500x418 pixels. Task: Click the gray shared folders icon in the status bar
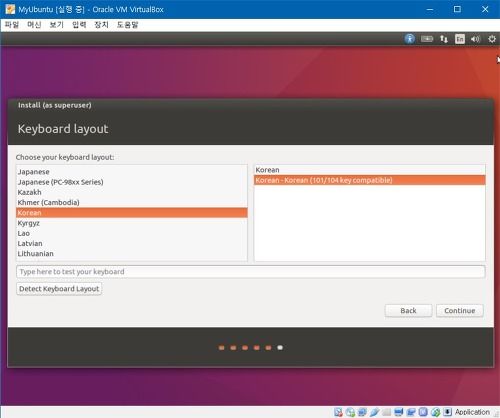(387, 412)
